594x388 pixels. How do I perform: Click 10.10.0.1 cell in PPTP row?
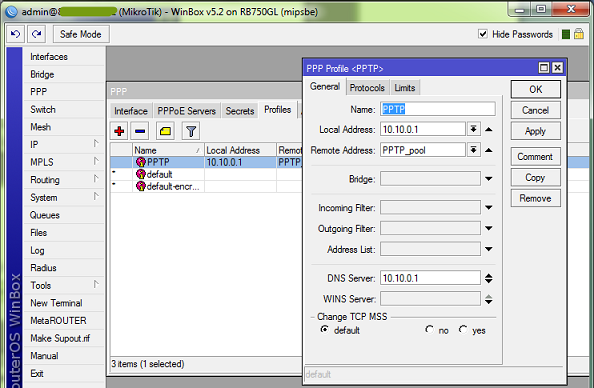point(240,162)
